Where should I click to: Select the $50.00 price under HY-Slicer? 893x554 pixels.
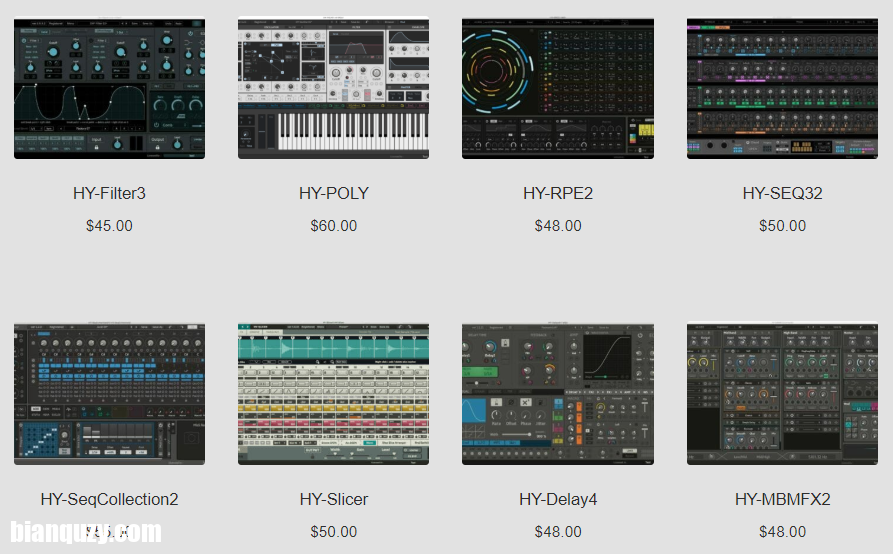click(x=334, y=532)
